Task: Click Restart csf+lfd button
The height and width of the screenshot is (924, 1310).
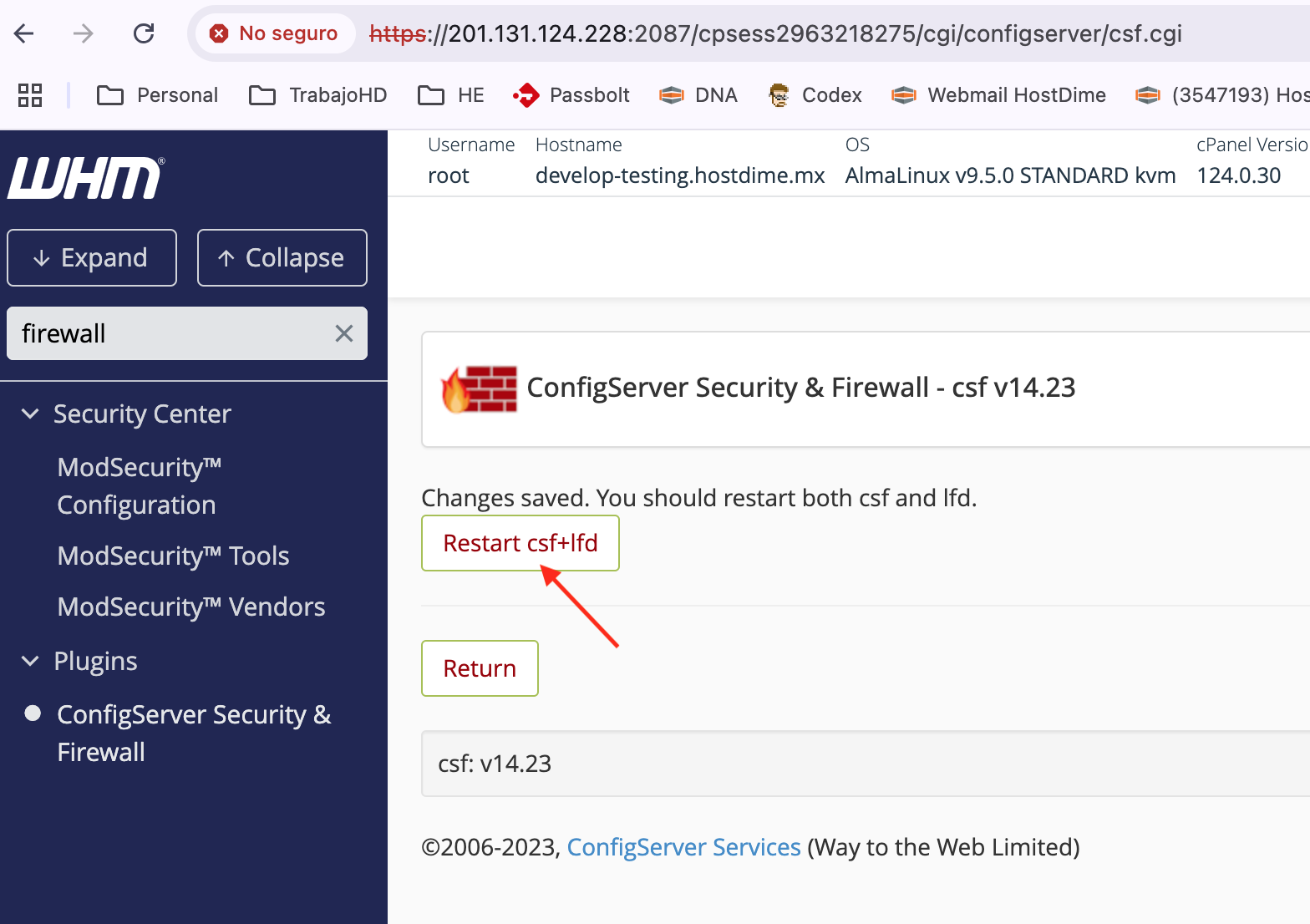Action: click(520, 543)
